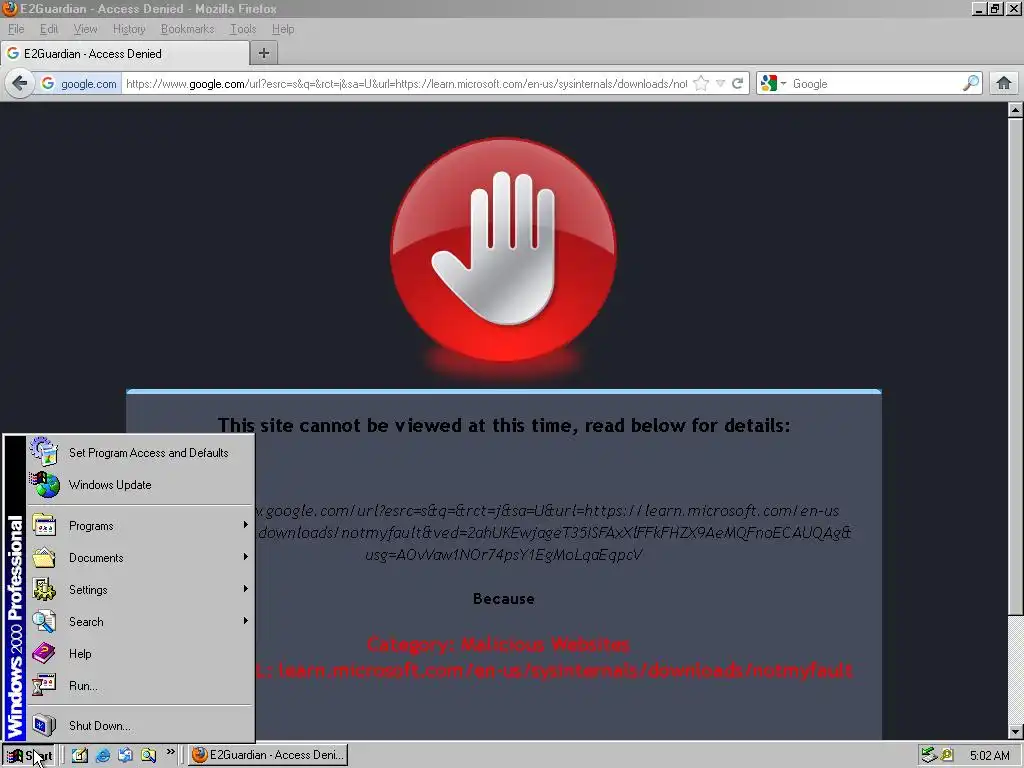Open the URL history dropdown arrow

[720, 84]
